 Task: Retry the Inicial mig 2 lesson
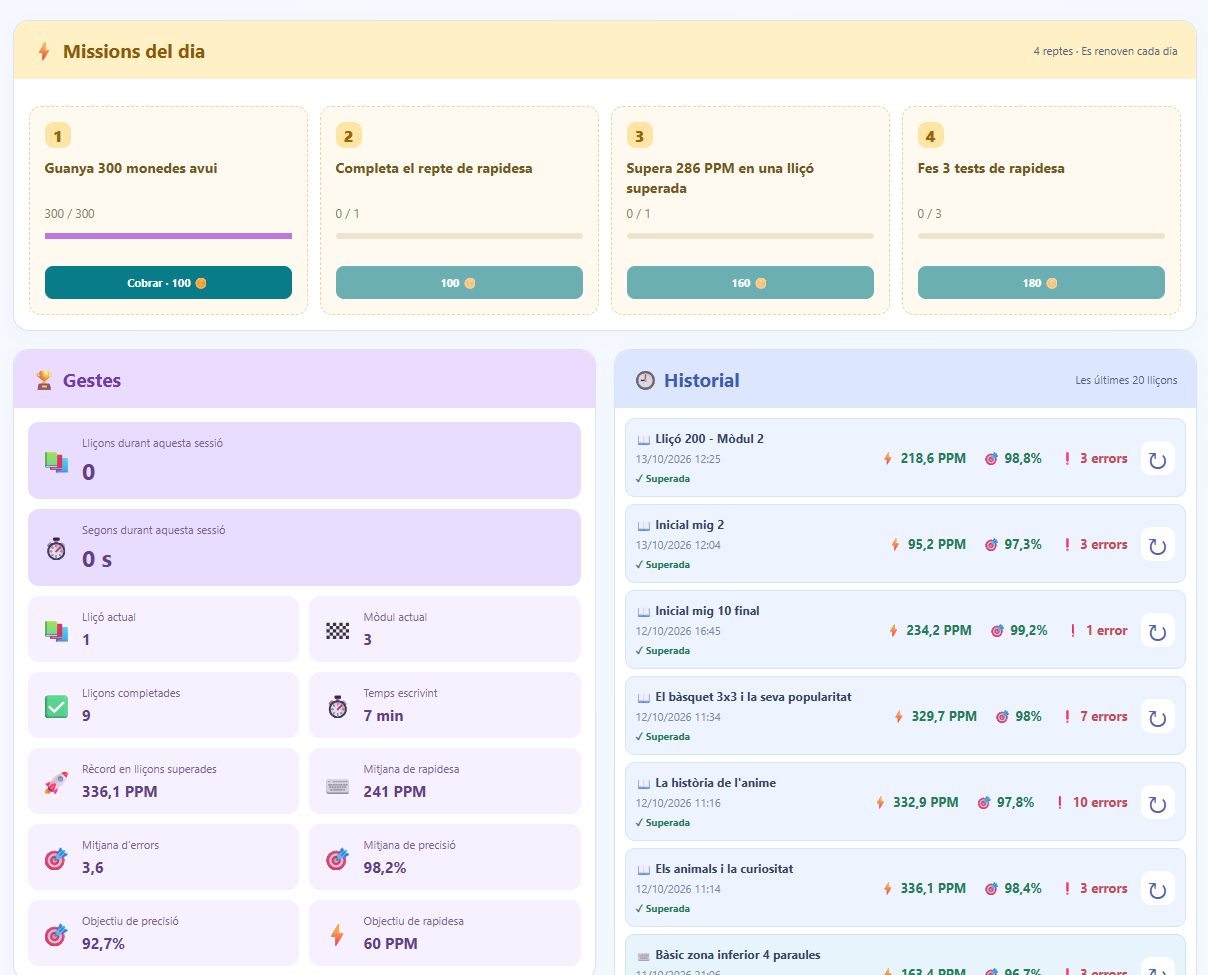[1158, 545]
